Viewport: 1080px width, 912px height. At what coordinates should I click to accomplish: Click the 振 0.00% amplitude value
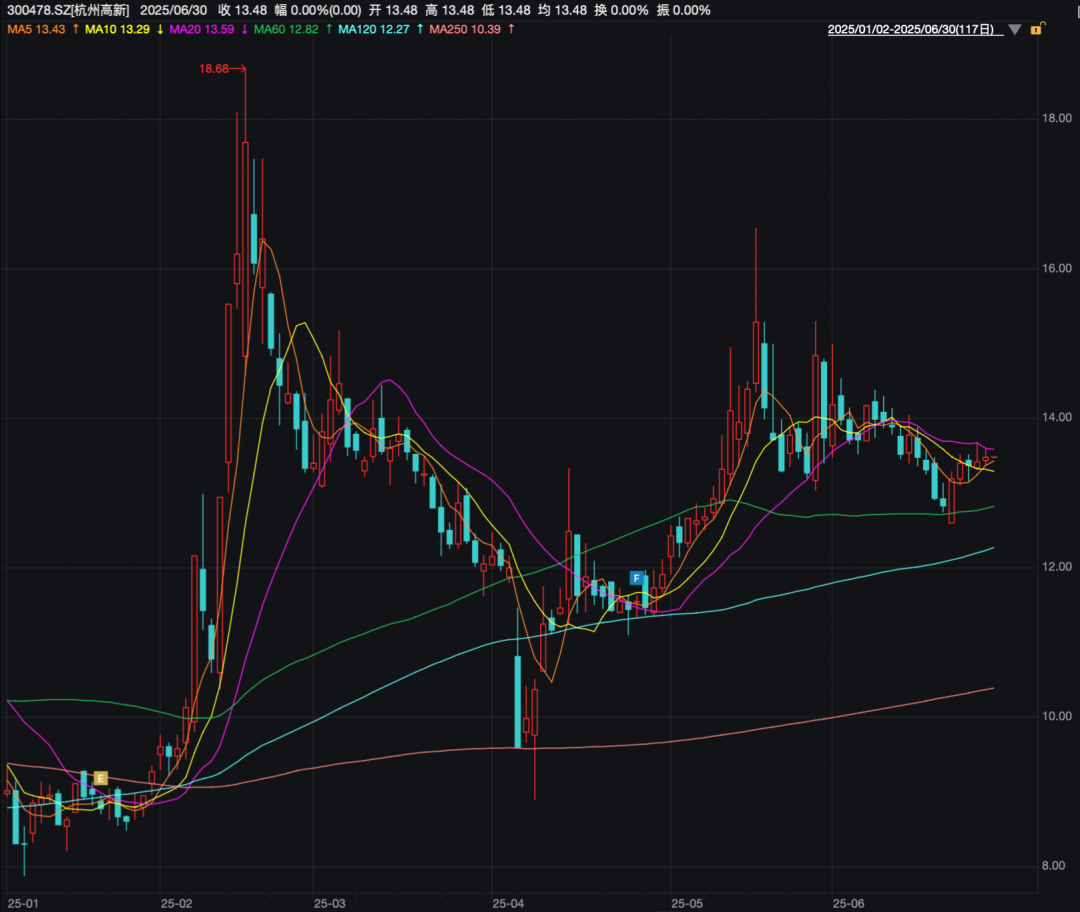point(683,10)
